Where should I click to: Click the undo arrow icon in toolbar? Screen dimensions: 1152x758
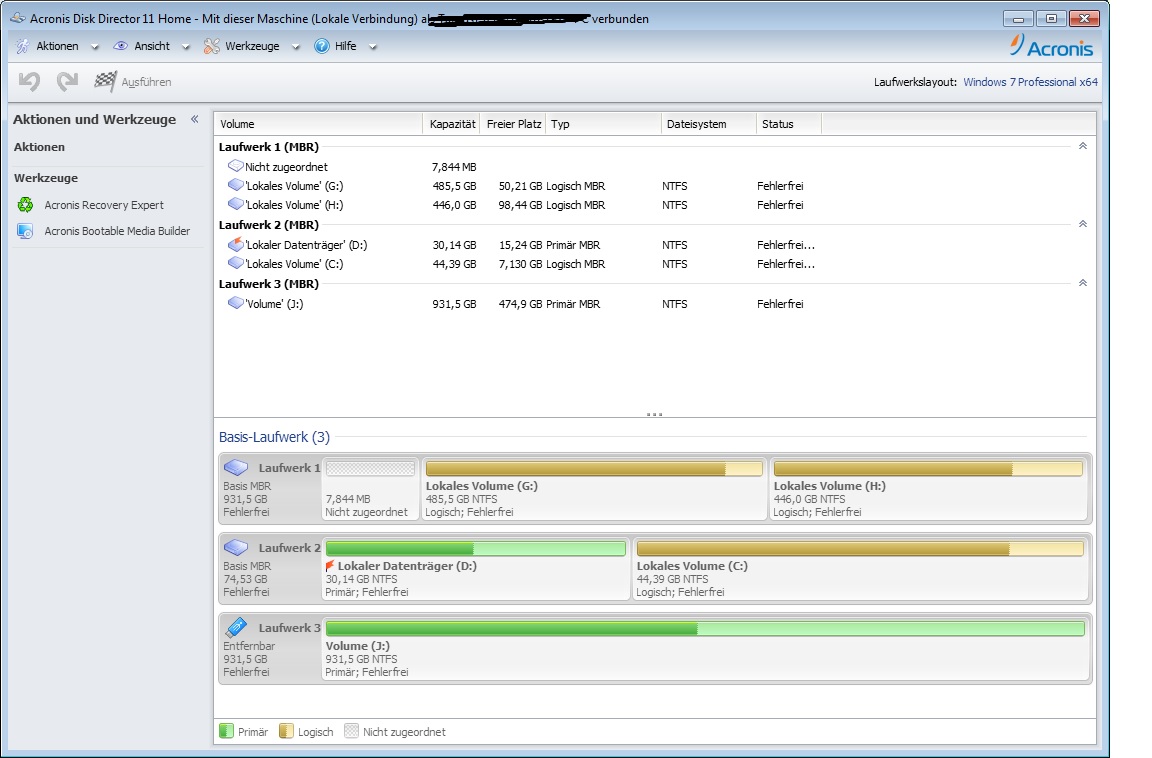(x=29, y=82)
